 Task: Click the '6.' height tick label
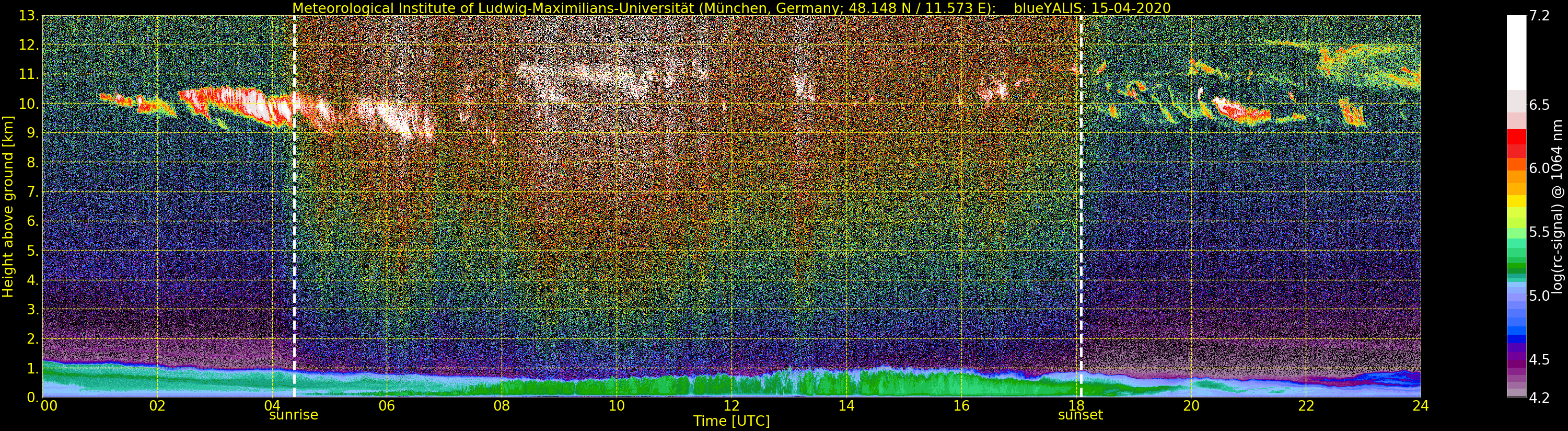pyautogui.click(x=33, y=221)
